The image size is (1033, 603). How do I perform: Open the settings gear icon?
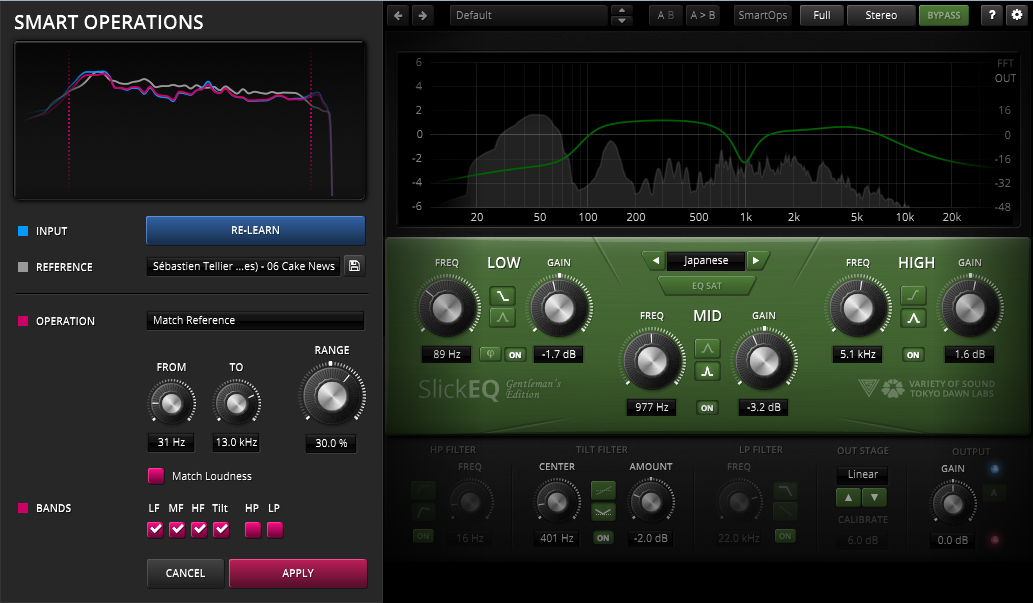point(1017,15)
